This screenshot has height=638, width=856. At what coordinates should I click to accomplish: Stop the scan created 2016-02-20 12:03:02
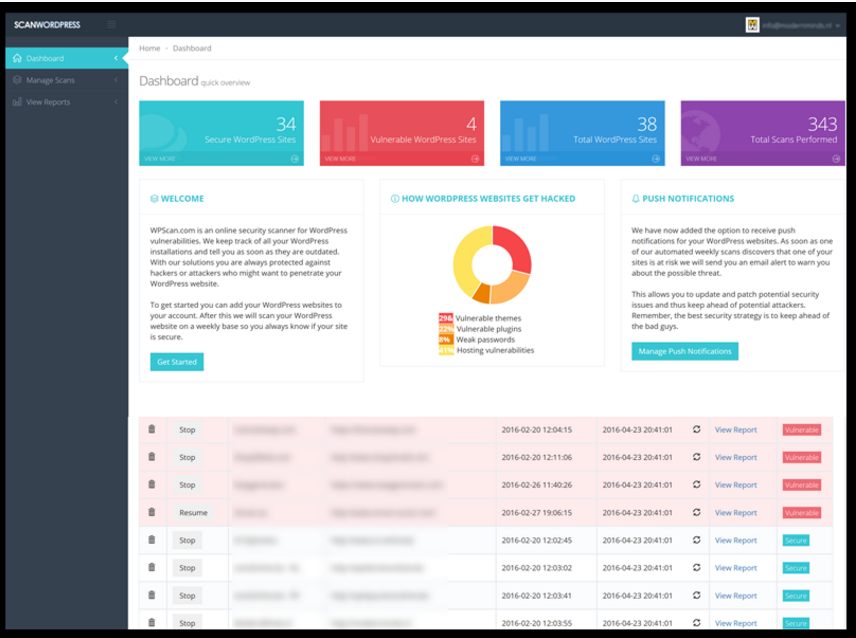[187, 568]
